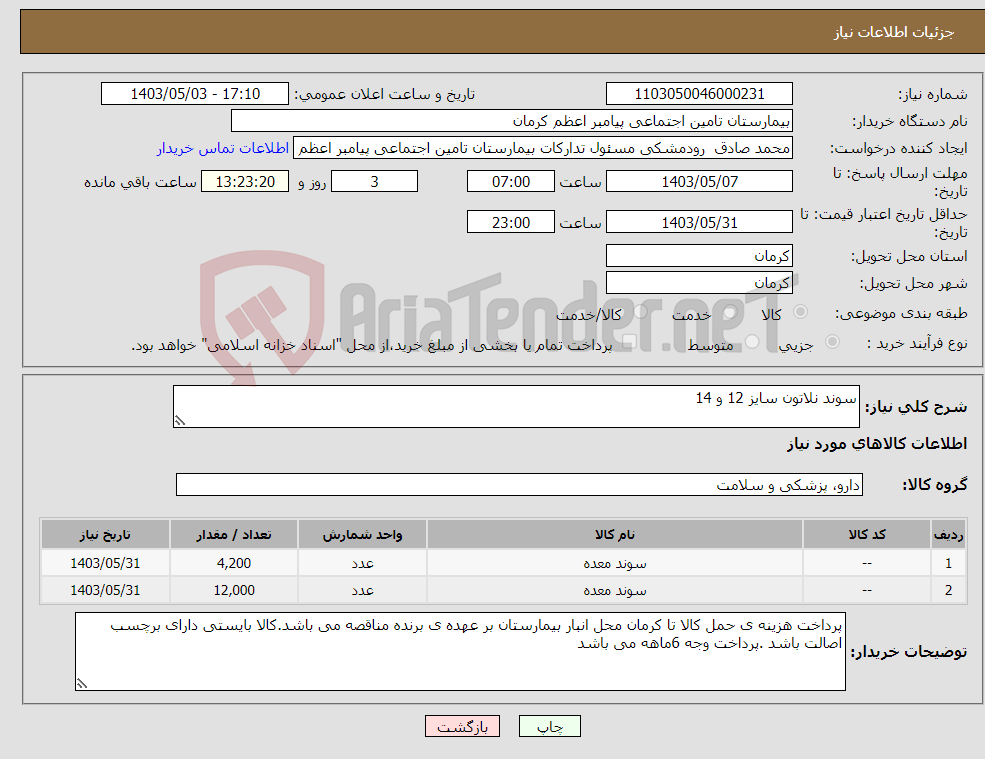The image size is (985, 759).
Task: Click the need date 1403/05/31 in row 1
Action: click(105, 563)
